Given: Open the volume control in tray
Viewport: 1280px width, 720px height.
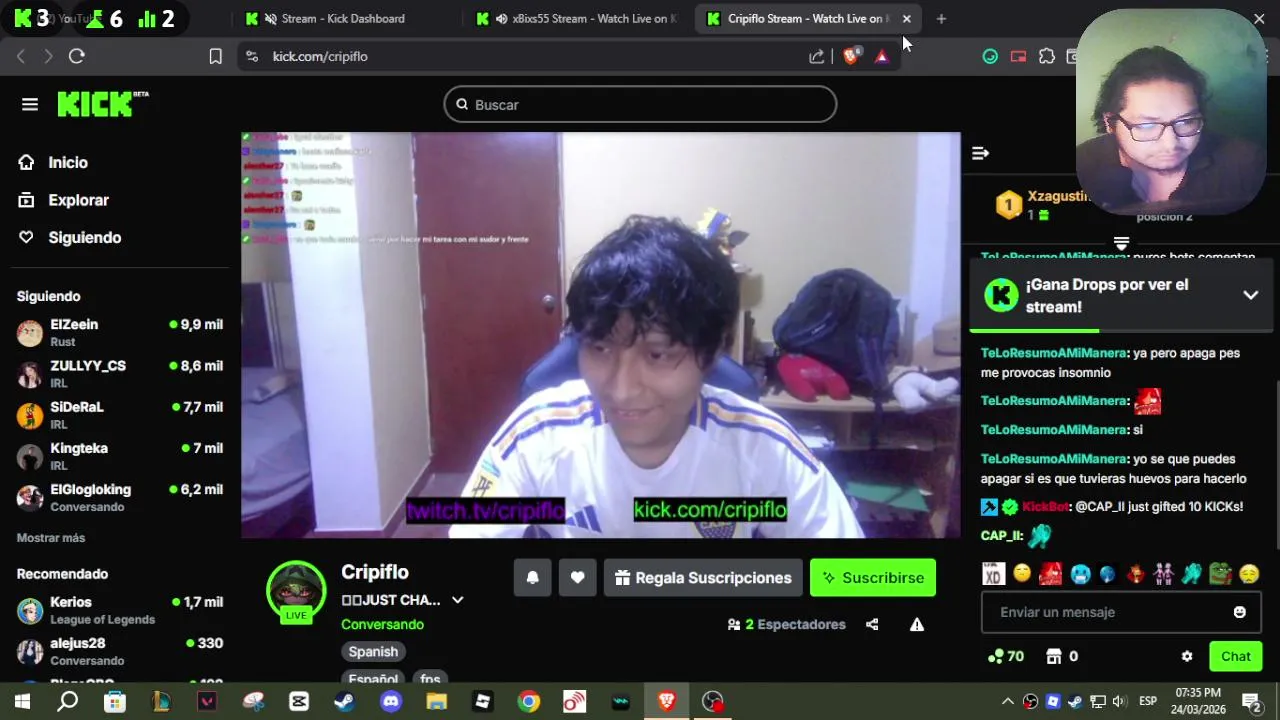Looking at the screenshot, I should point(1119,701).
